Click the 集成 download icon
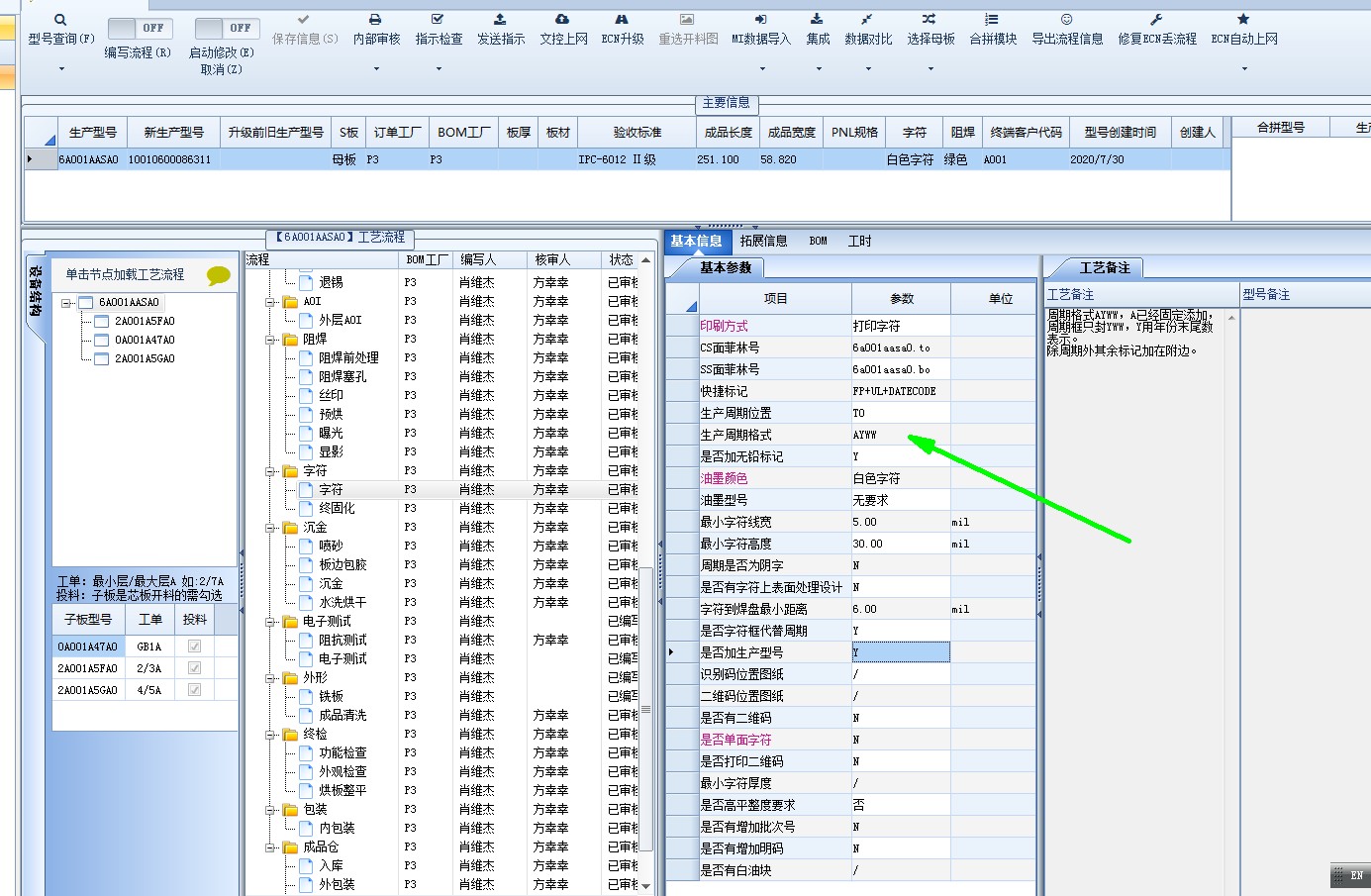This screenshot has height=896, width=1371. click(817, 19)
